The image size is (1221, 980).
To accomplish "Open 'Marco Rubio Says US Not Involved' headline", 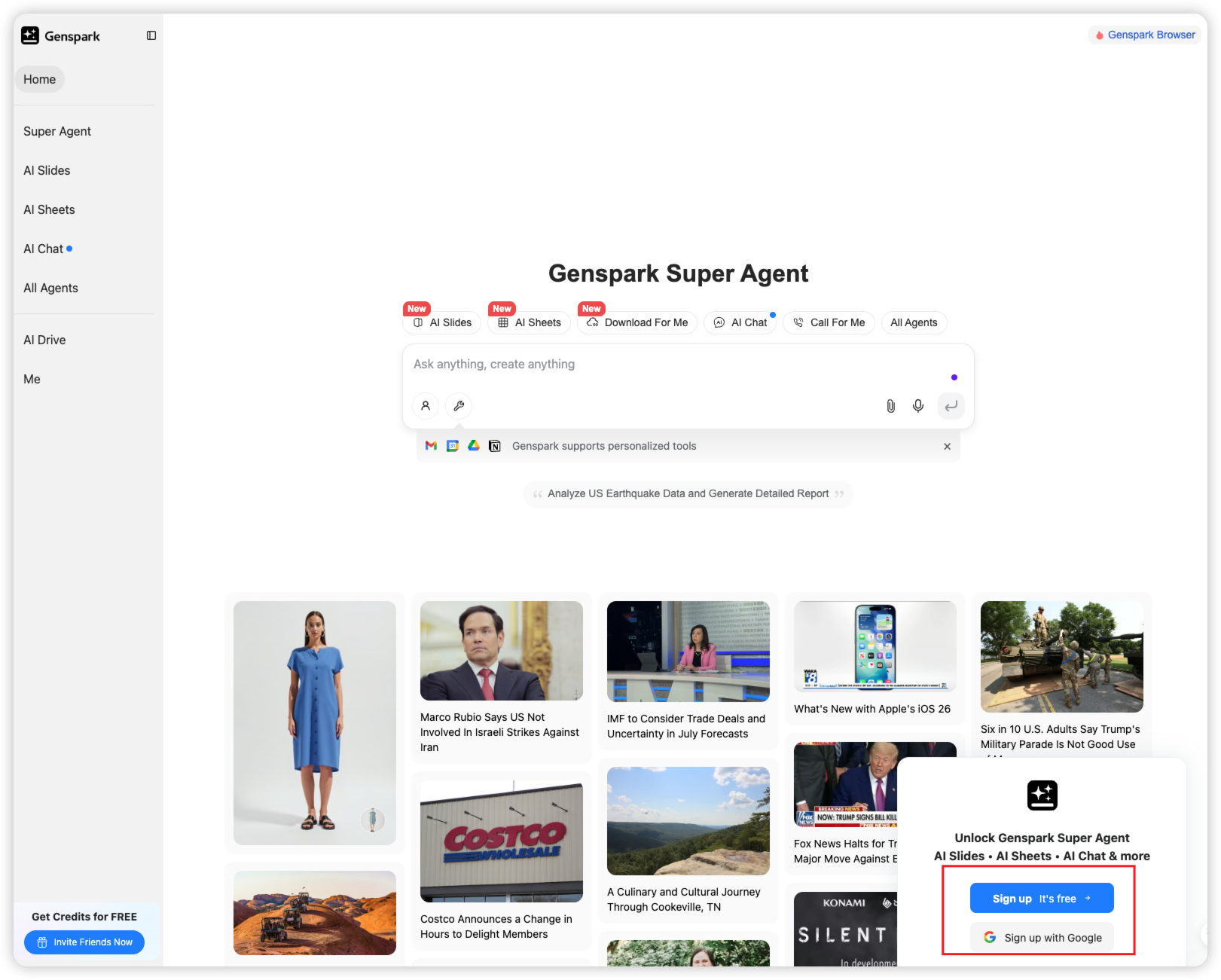I will pos(499,732).
